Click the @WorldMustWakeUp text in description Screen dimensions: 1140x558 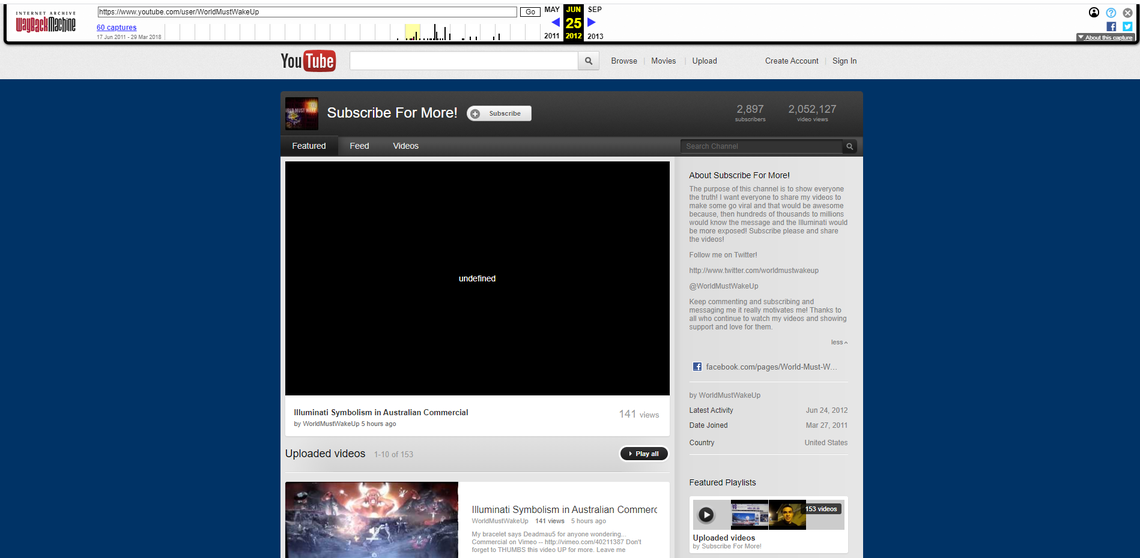pos(723,286)
